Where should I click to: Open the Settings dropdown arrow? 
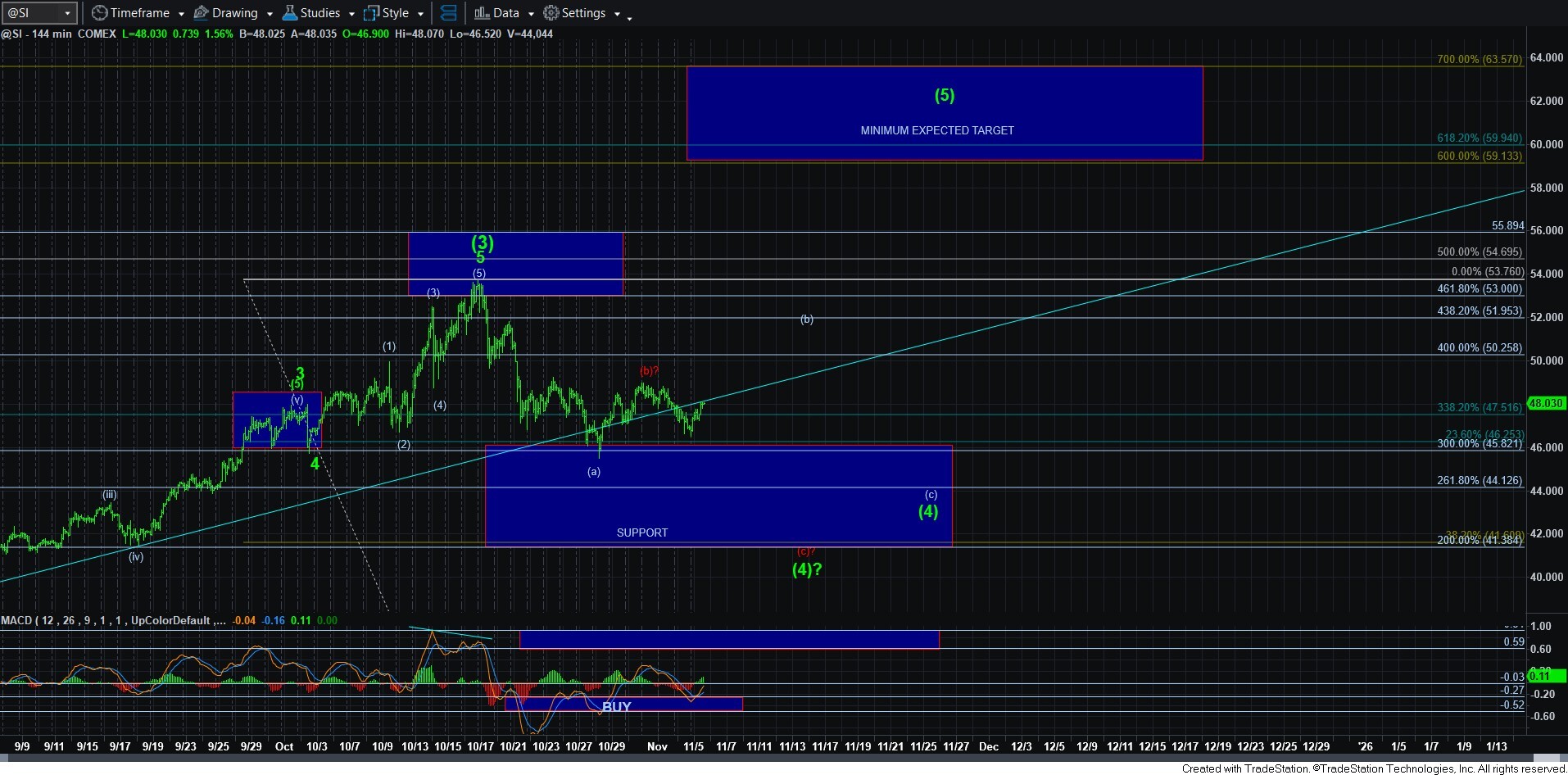point(617,14)
